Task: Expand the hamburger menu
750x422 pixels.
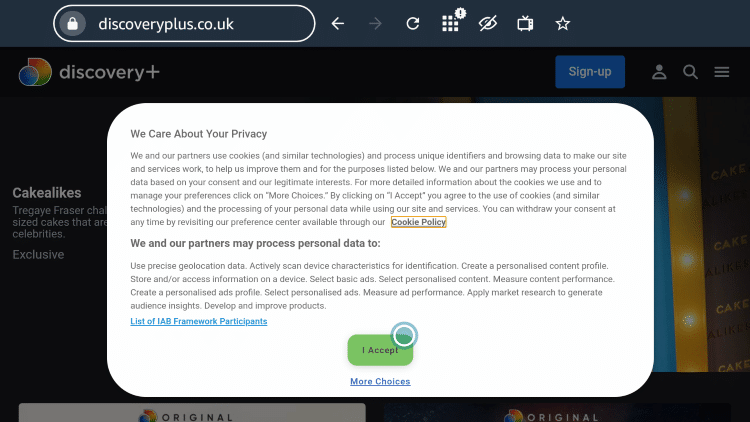Action: coord(722,72)
